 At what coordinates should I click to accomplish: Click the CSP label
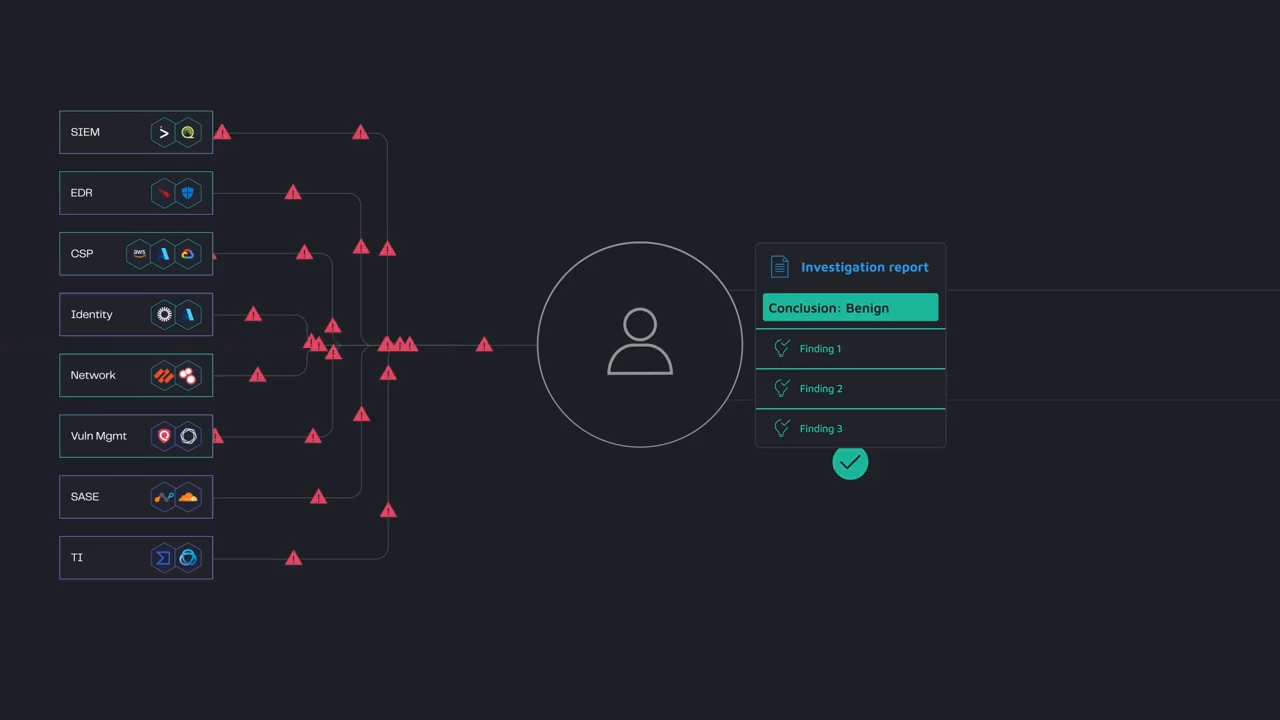[x=82, y=254]
